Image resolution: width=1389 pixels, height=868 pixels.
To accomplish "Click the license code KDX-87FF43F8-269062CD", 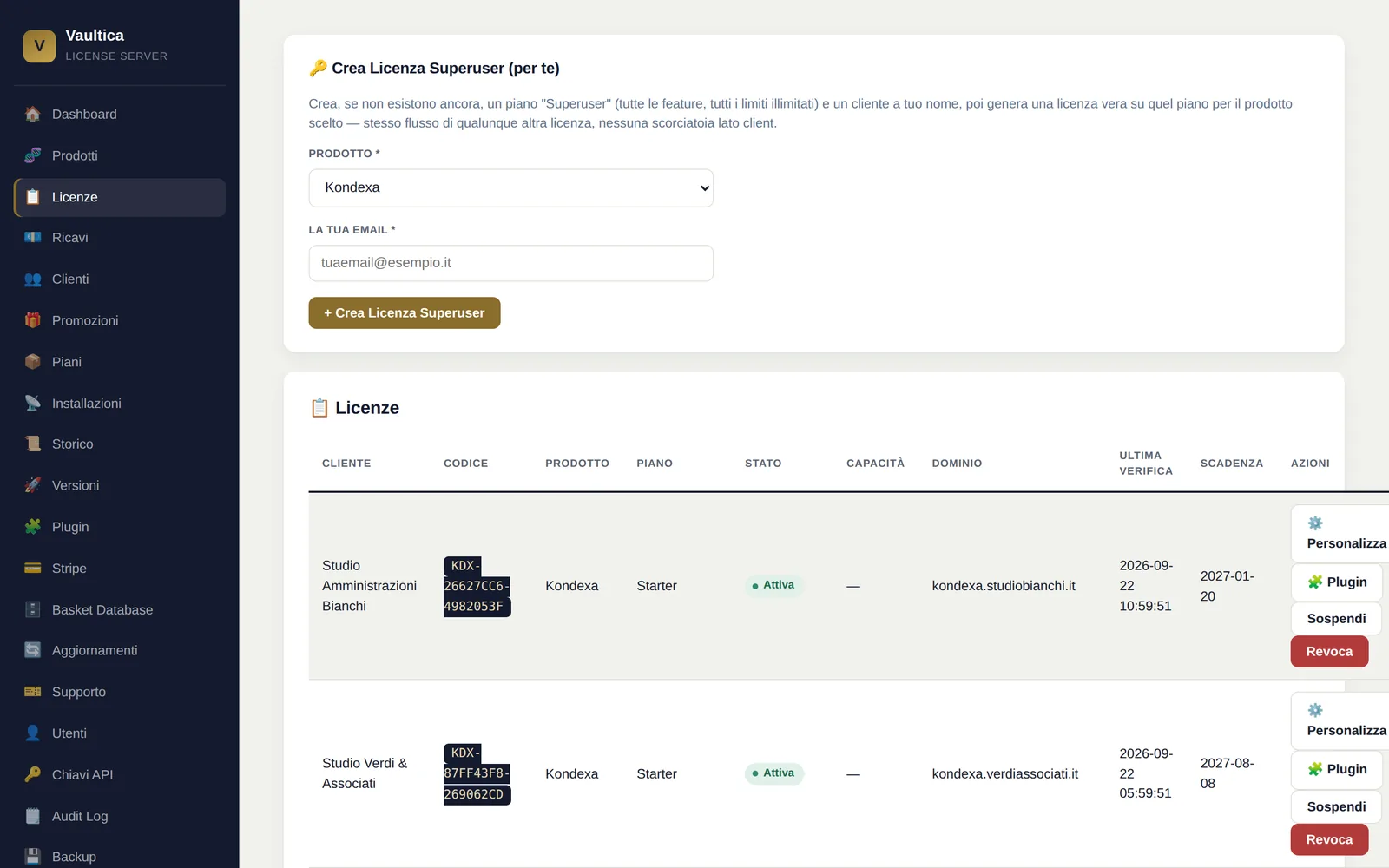I will pyautogui.click(x=477, y=774).
